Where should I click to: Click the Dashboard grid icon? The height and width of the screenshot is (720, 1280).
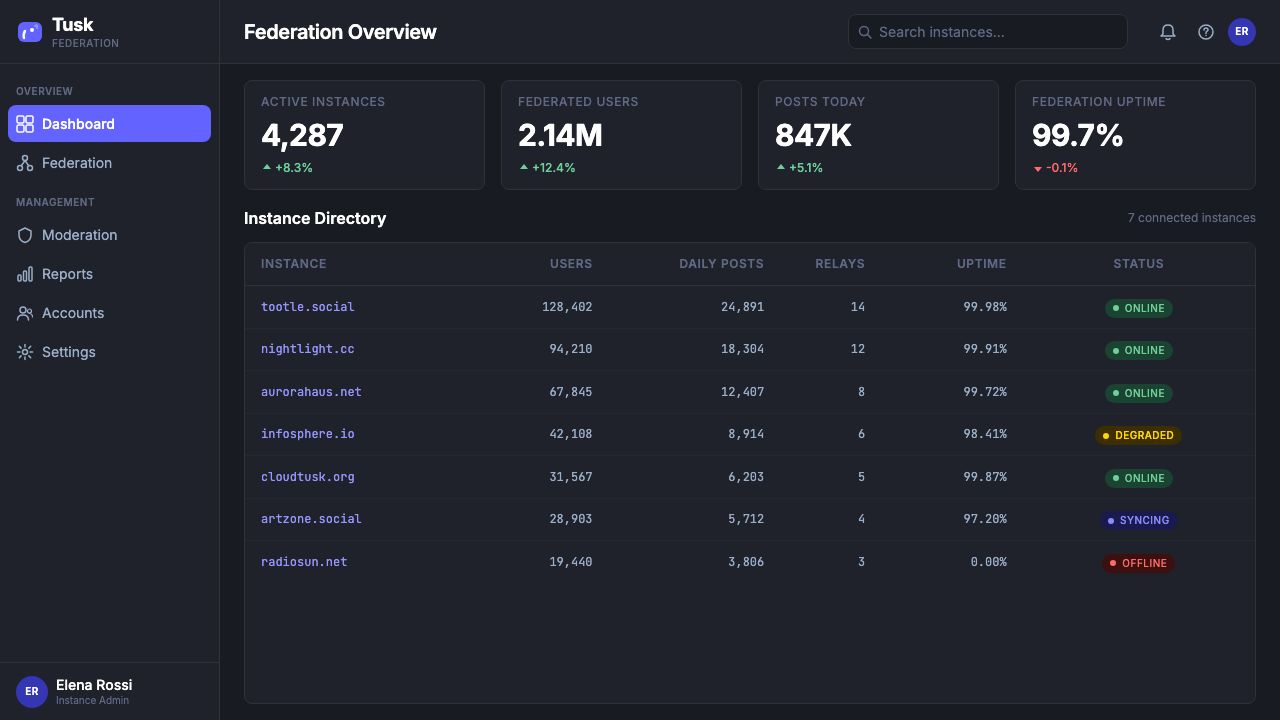(25, 124)
